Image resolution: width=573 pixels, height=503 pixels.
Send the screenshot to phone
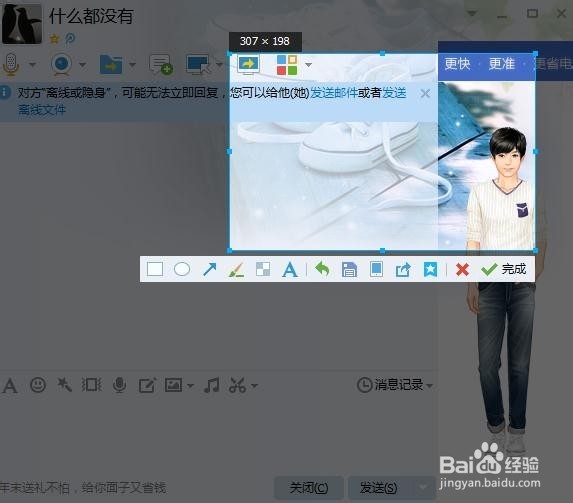click(376, 269)
